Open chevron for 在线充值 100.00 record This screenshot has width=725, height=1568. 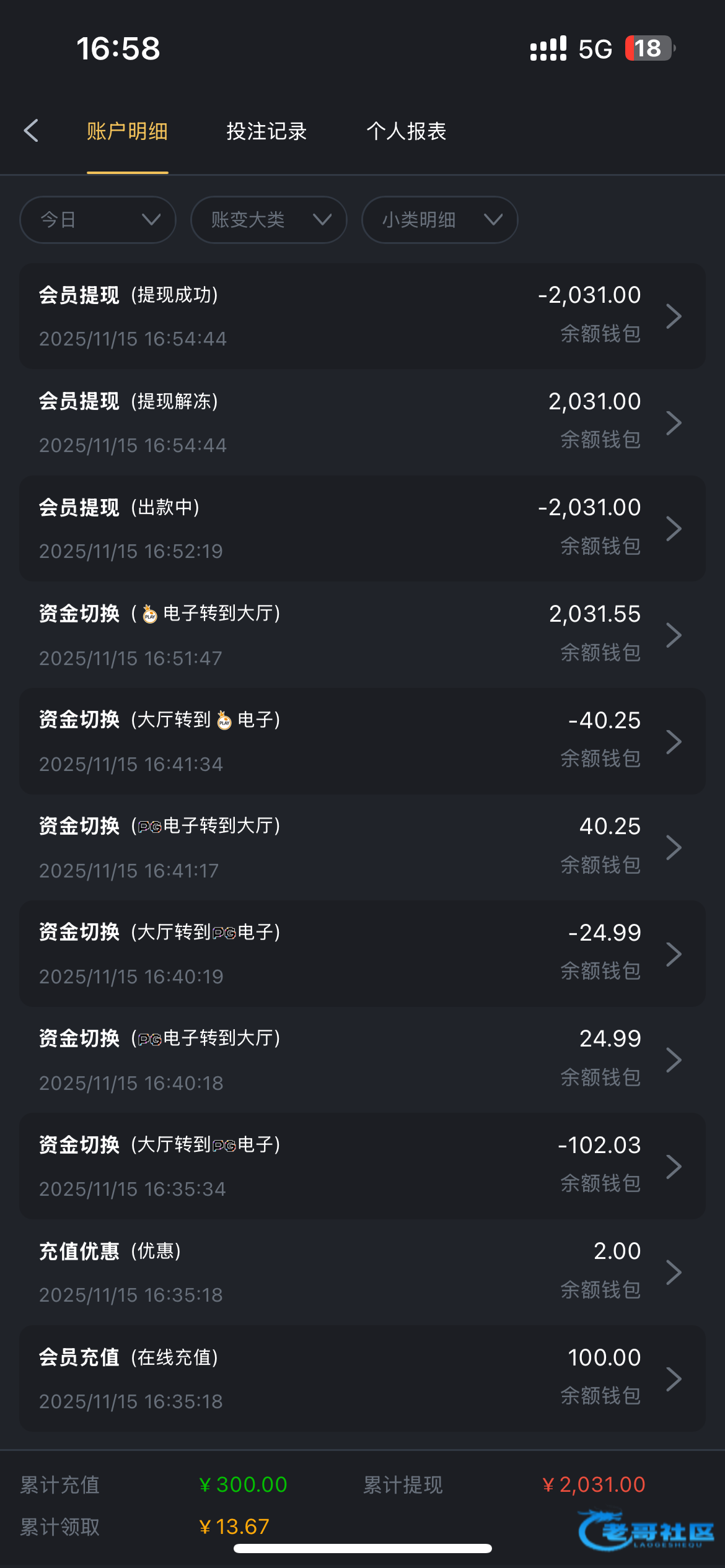click(x=674, y=1379)
